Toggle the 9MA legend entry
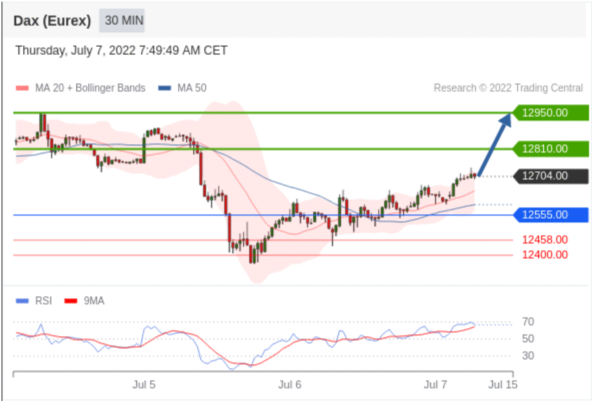The width and height of the screenshot is (596, 401). tap(84, 301)
